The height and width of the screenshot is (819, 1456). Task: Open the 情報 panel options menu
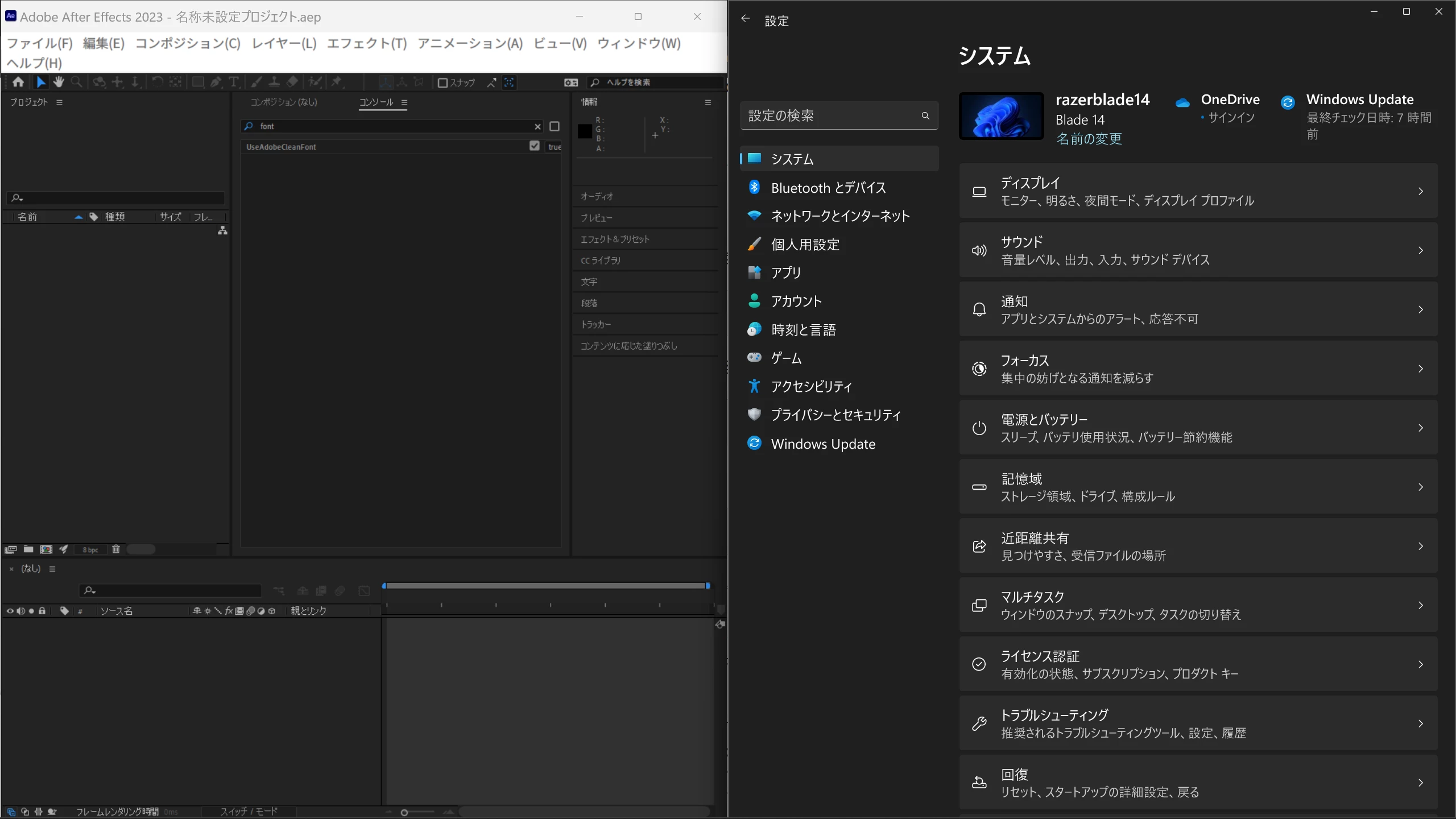click(708, 102)
